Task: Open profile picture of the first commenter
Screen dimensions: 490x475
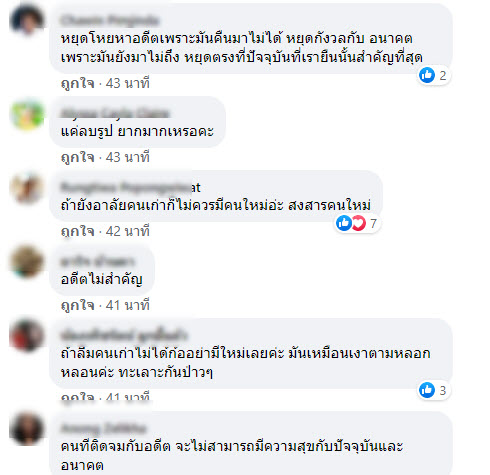Action: pos(26,19)
